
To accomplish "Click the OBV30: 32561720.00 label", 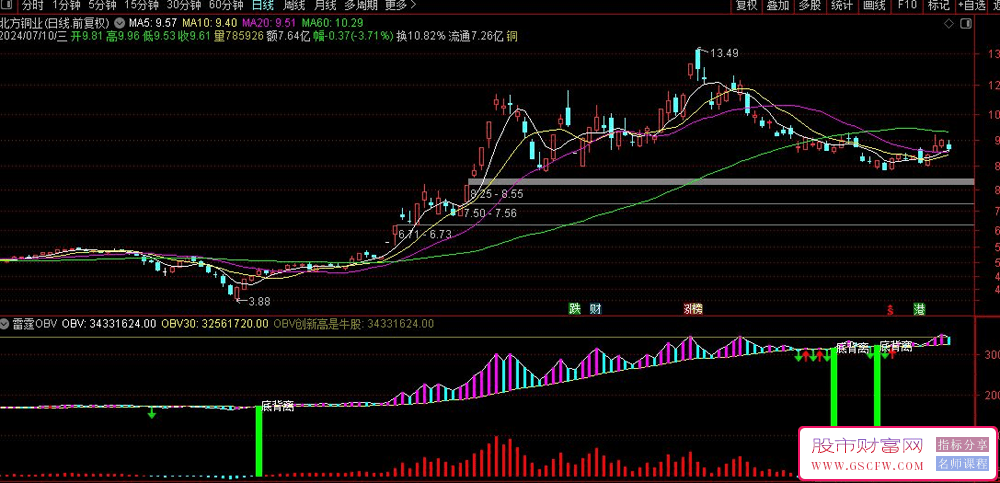I will coord(214,324).
